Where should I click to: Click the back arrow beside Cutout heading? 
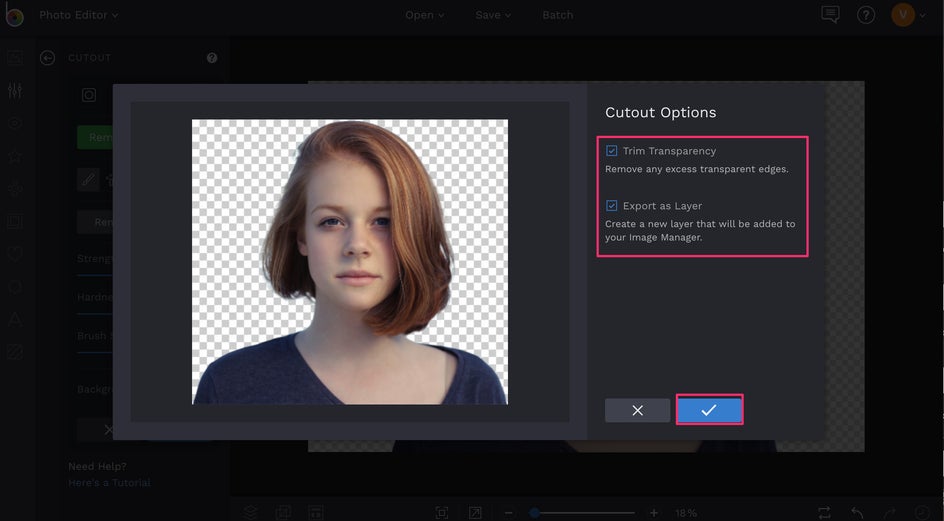pos(47,58)
